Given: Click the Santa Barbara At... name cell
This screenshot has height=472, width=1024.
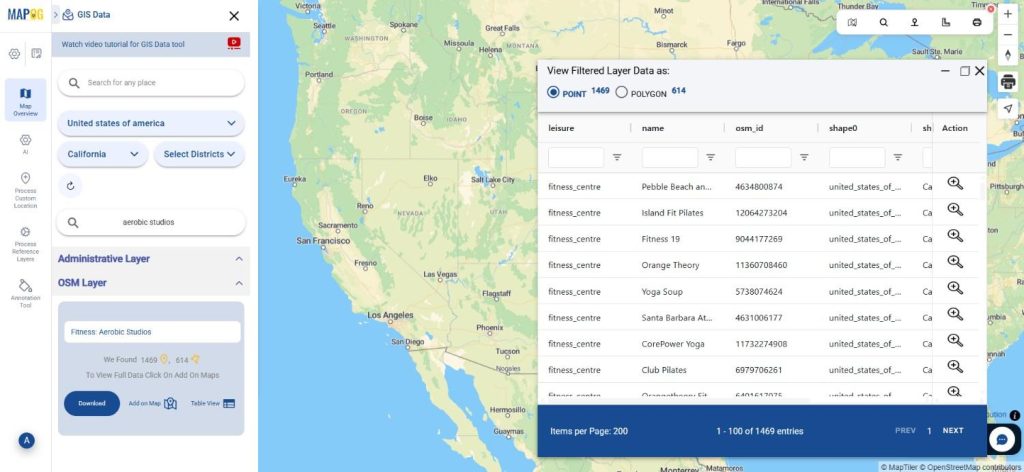Looking at the screenshot, I should [x=677, y=318].
